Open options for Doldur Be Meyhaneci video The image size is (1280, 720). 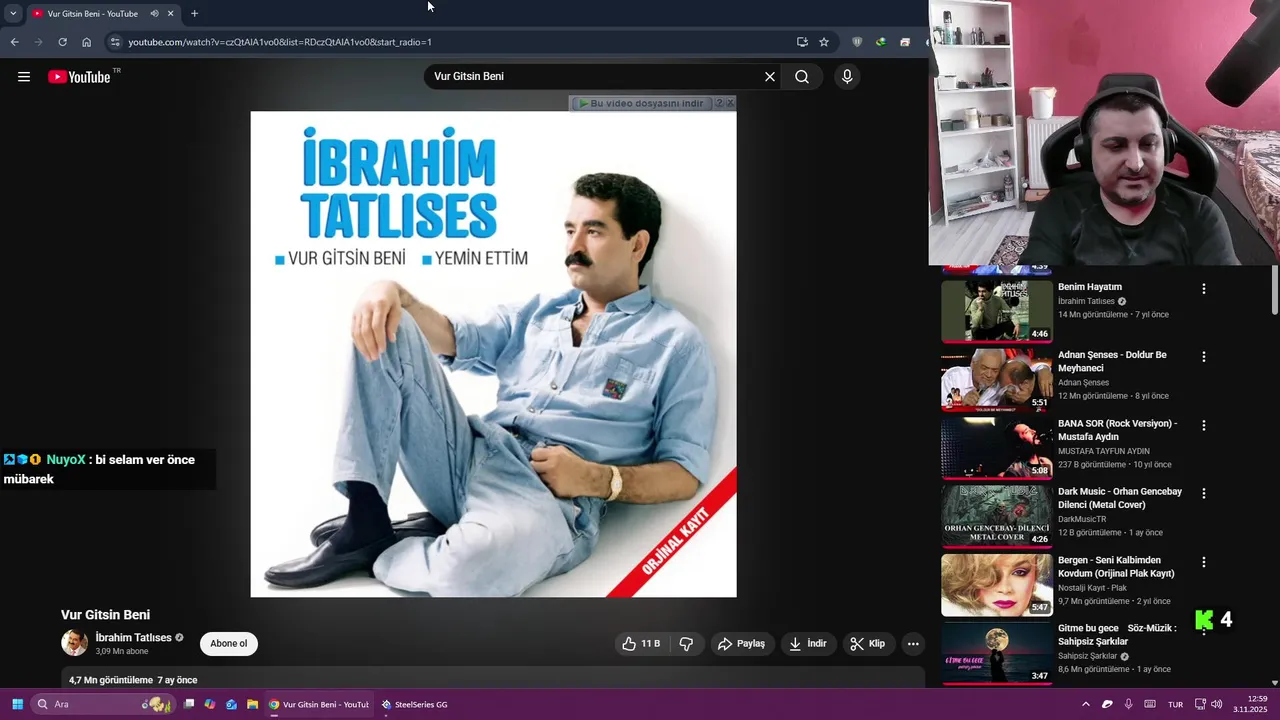1204,357
